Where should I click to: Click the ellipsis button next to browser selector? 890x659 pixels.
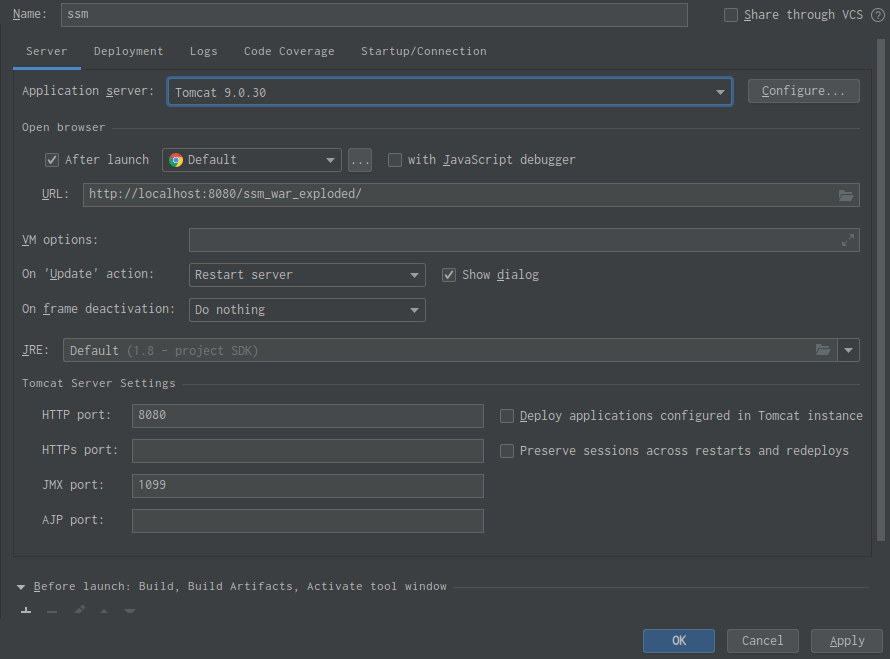[359, 160]
